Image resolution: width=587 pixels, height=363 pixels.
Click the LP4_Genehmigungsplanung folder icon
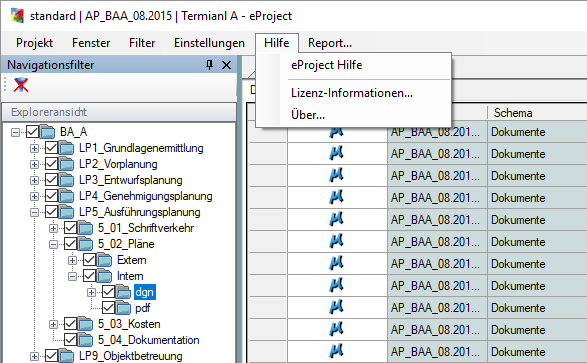(x=66, y=196)
